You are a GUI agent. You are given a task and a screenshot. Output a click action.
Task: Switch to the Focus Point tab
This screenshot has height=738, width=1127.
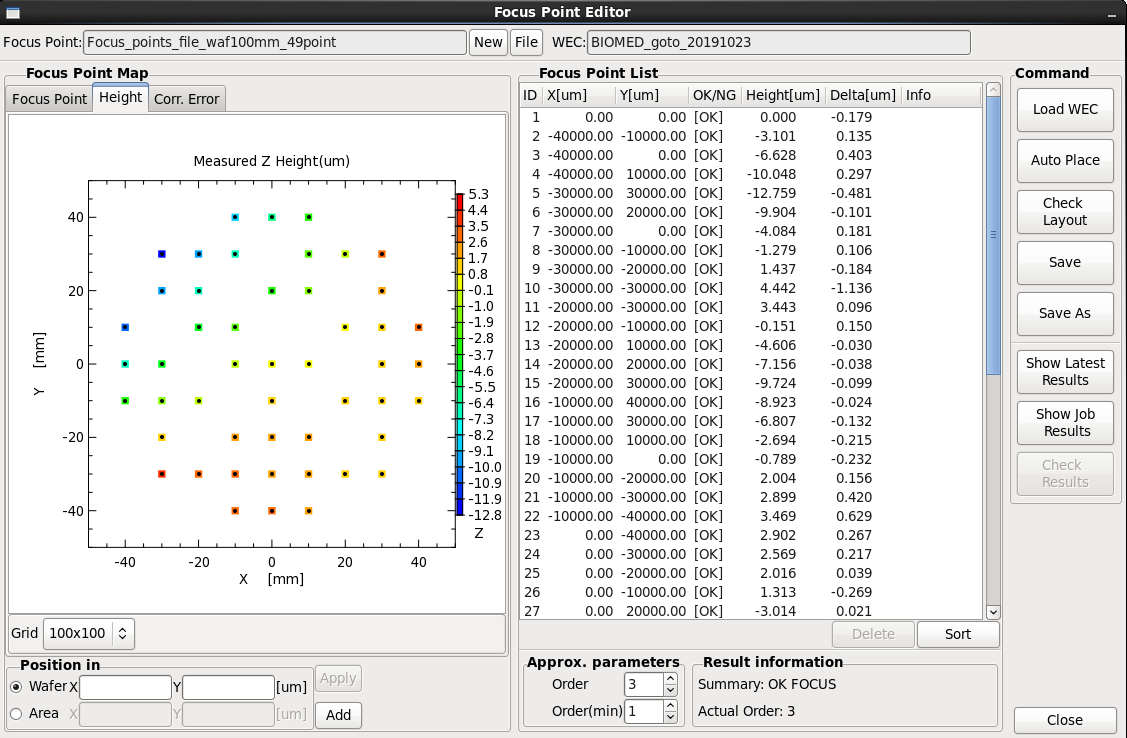[50, 99]
